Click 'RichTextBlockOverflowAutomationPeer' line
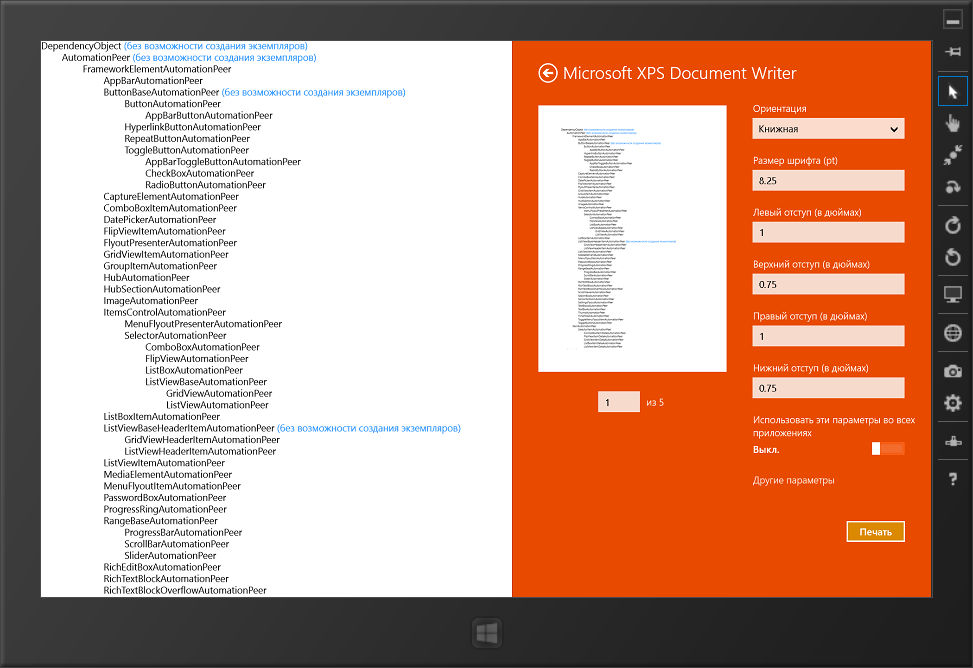The height and width of the screenshot is (668, 973). click(x=185, y=590)
